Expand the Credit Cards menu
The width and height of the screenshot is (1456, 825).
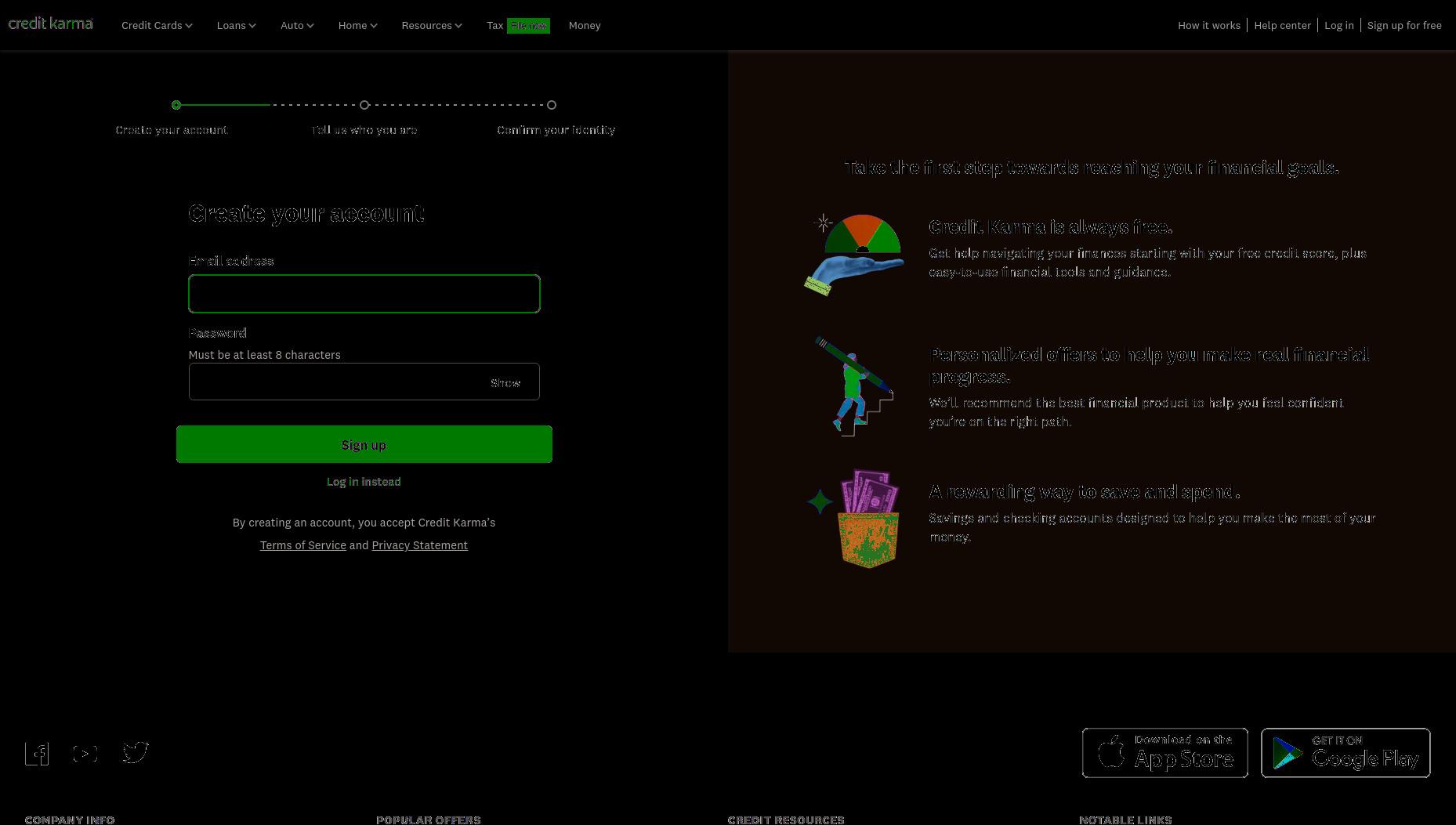point(157,25)
